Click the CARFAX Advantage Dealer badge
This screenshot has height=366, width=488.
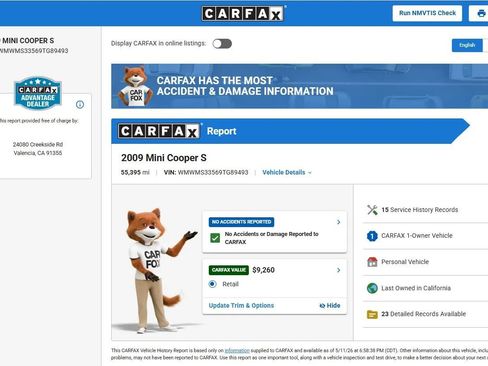(x=38, y=93)
